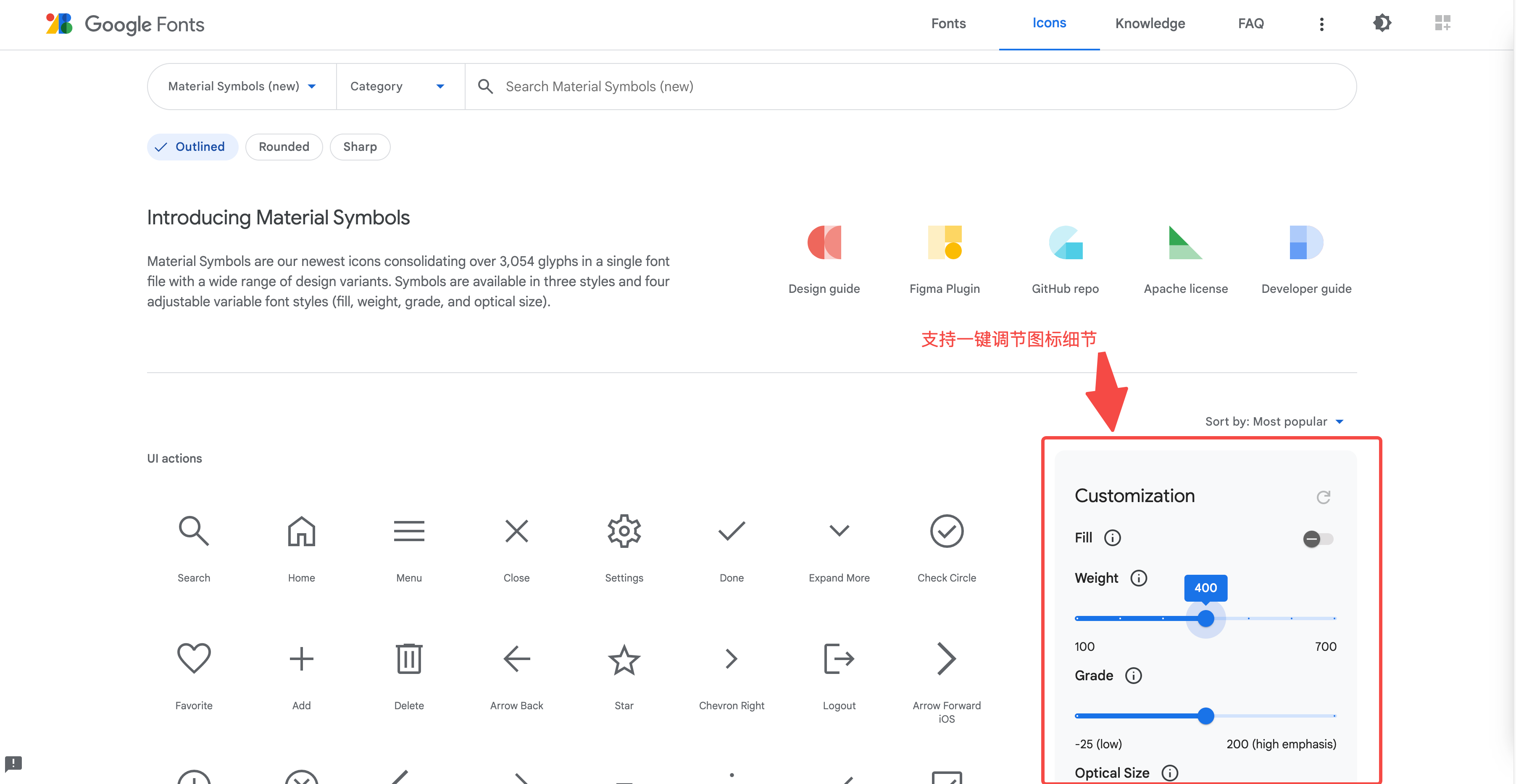Open the Apache license link
The width and height of the screenshot is (1516, 784).
pyautogui.click(x=1185, y=260)
